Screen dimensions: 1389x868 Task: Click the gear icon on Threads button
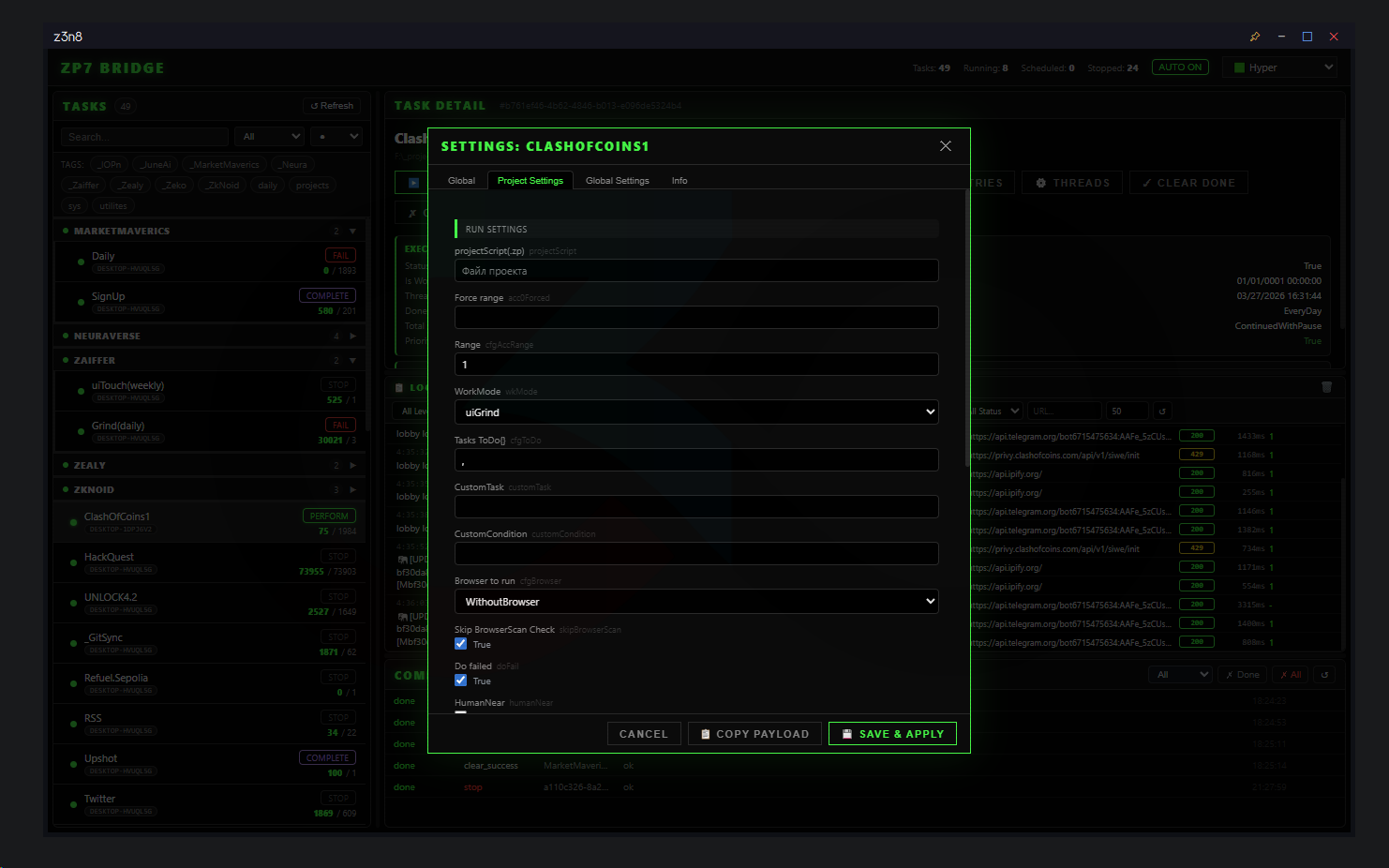(x=1040, y=183)
